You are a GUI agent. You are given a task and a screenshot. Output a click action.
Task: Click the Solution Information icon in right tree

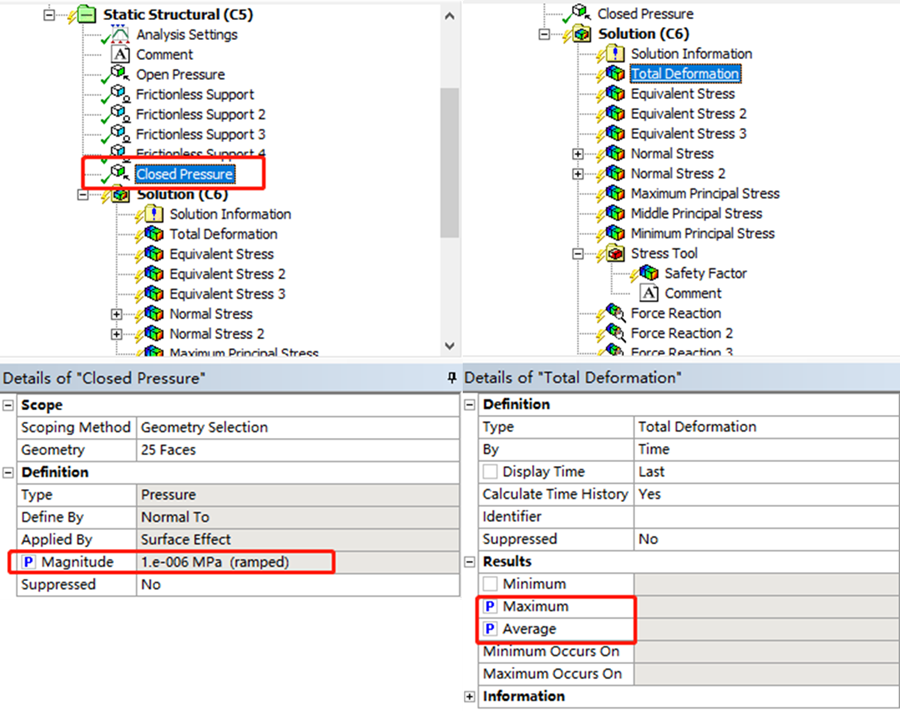click(615, 54)
